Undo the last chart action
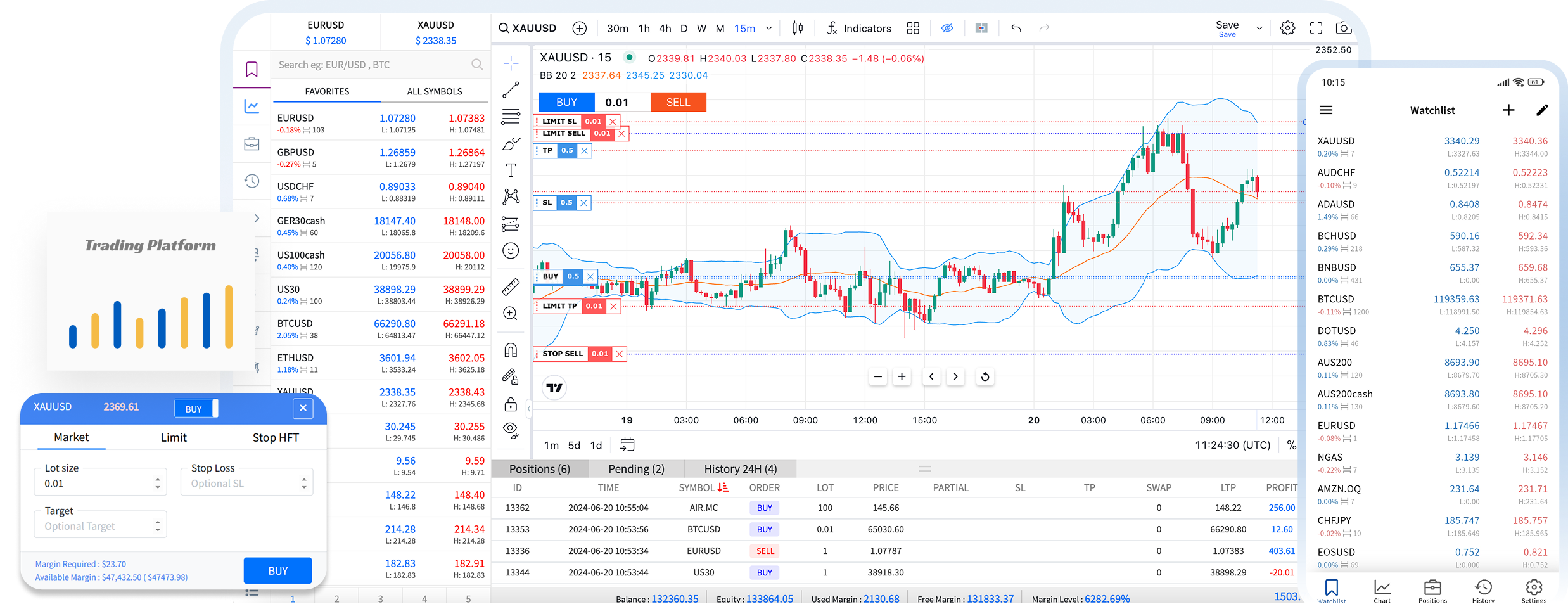 [x=1016, y=28]
